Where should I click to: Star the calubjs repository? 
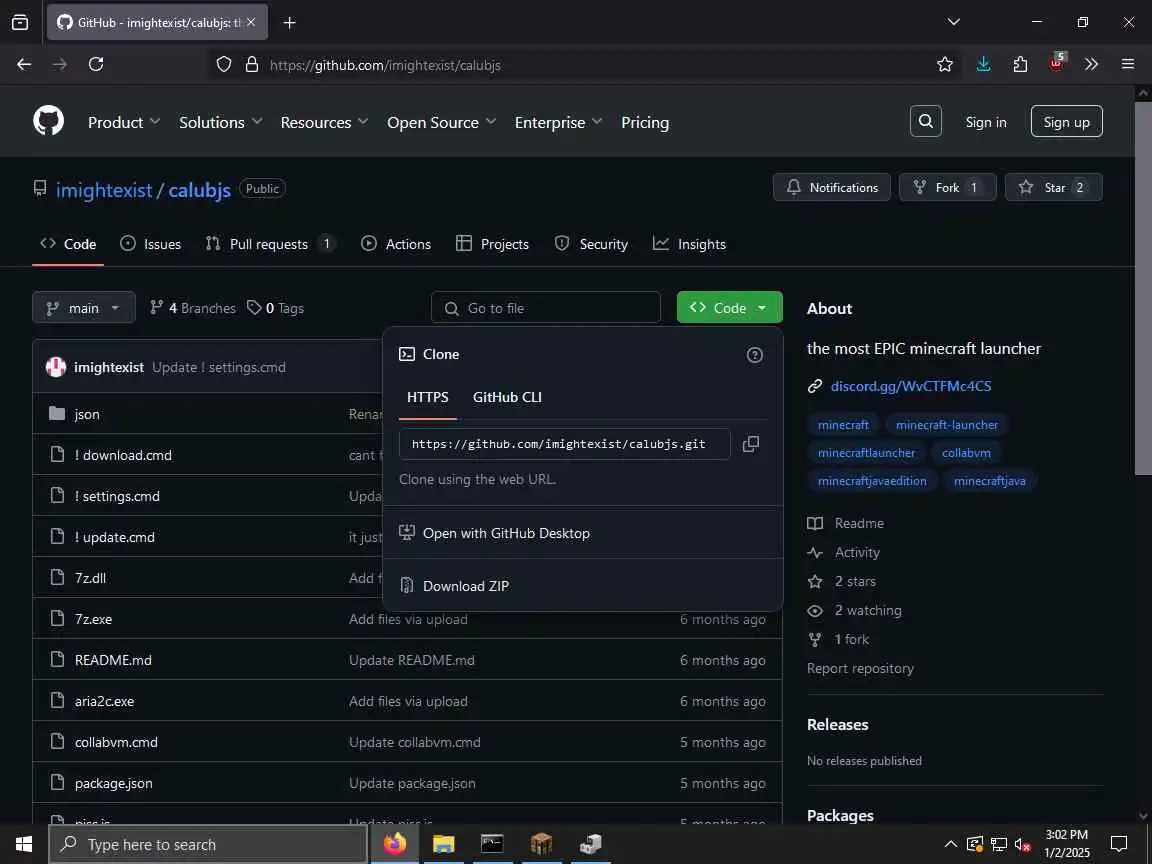coord(1054,187)
